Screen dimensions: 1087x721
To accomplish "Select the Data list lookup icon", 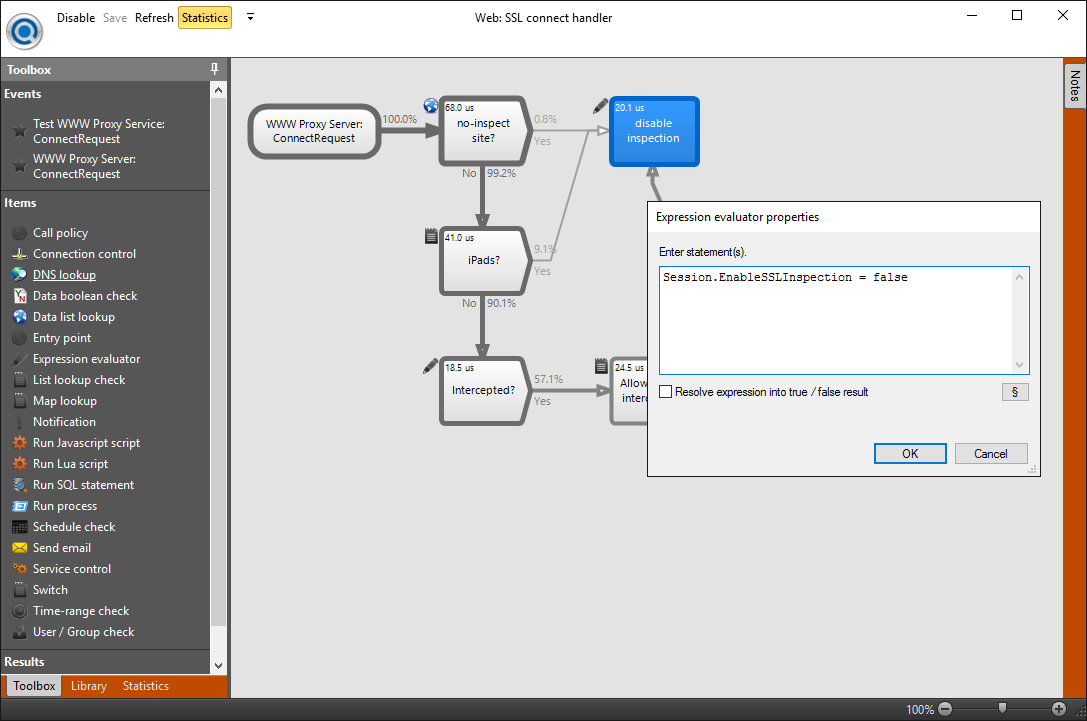I will [x=19, y=317].
